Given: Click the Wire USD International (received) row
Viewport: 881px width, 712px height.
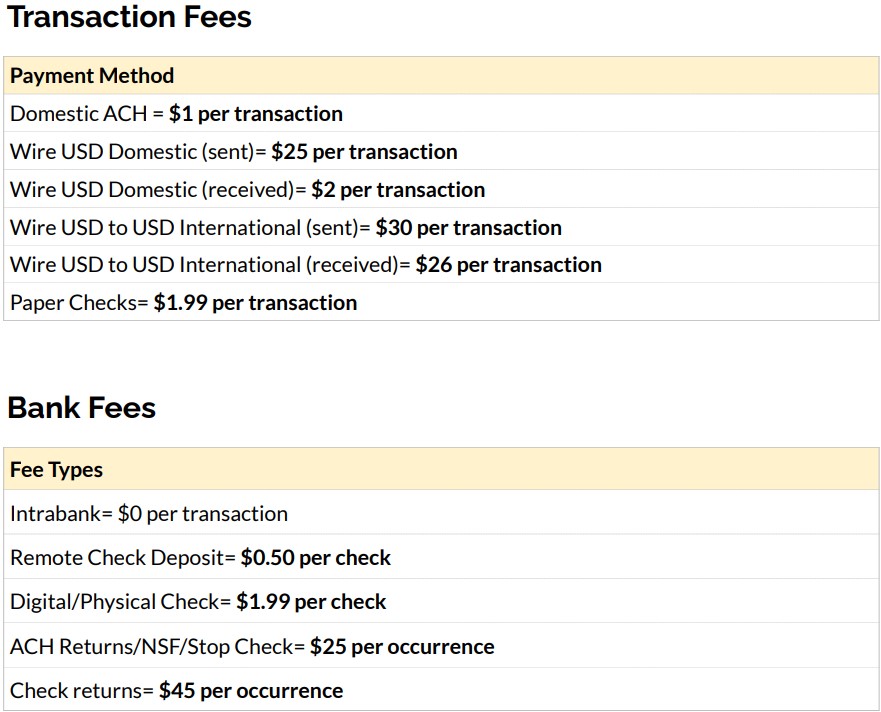Looking at the screenshot, I should (305, 264).
